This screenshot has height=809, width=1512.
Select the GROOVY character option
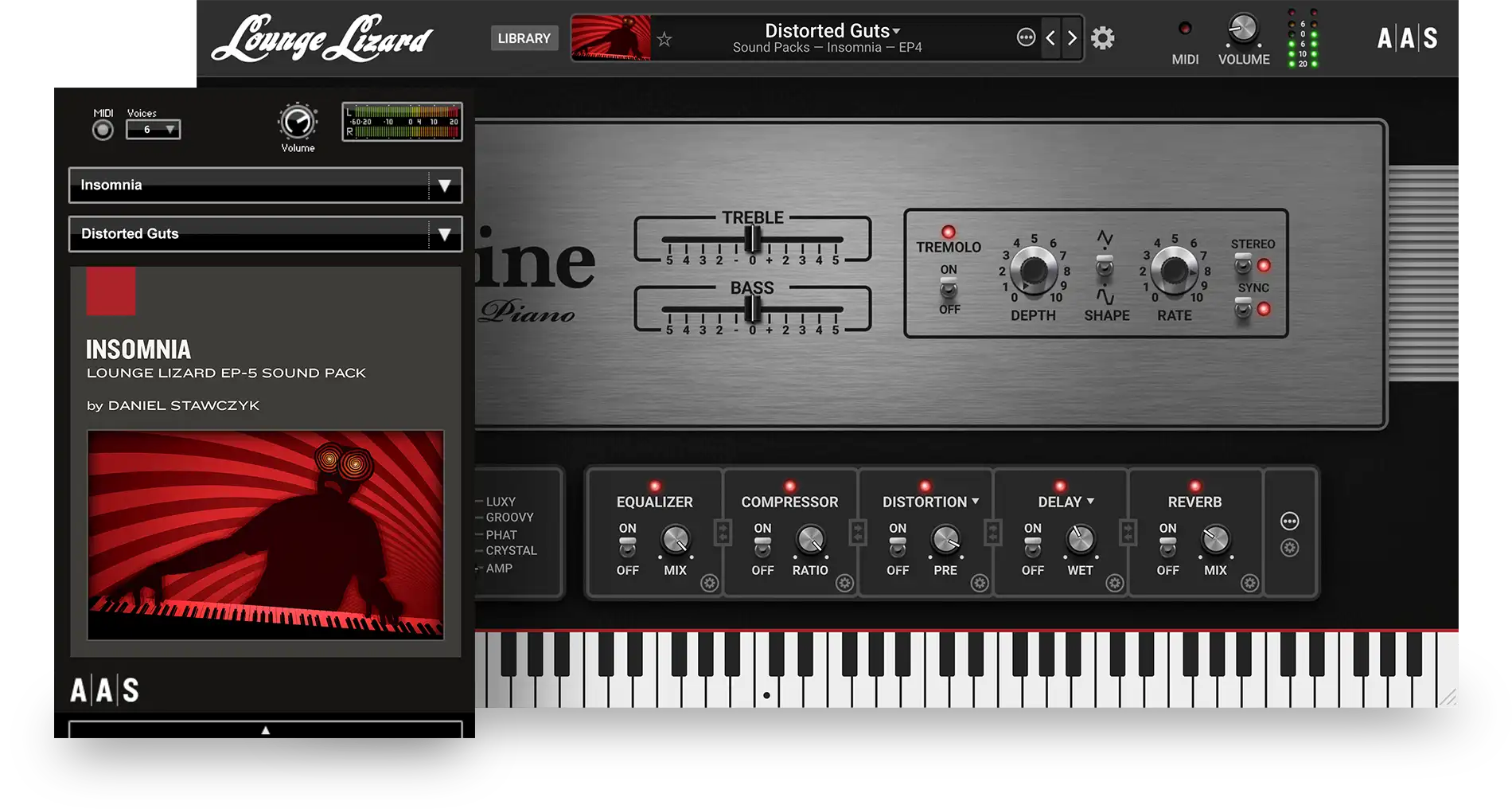click(x=509, y=518)
